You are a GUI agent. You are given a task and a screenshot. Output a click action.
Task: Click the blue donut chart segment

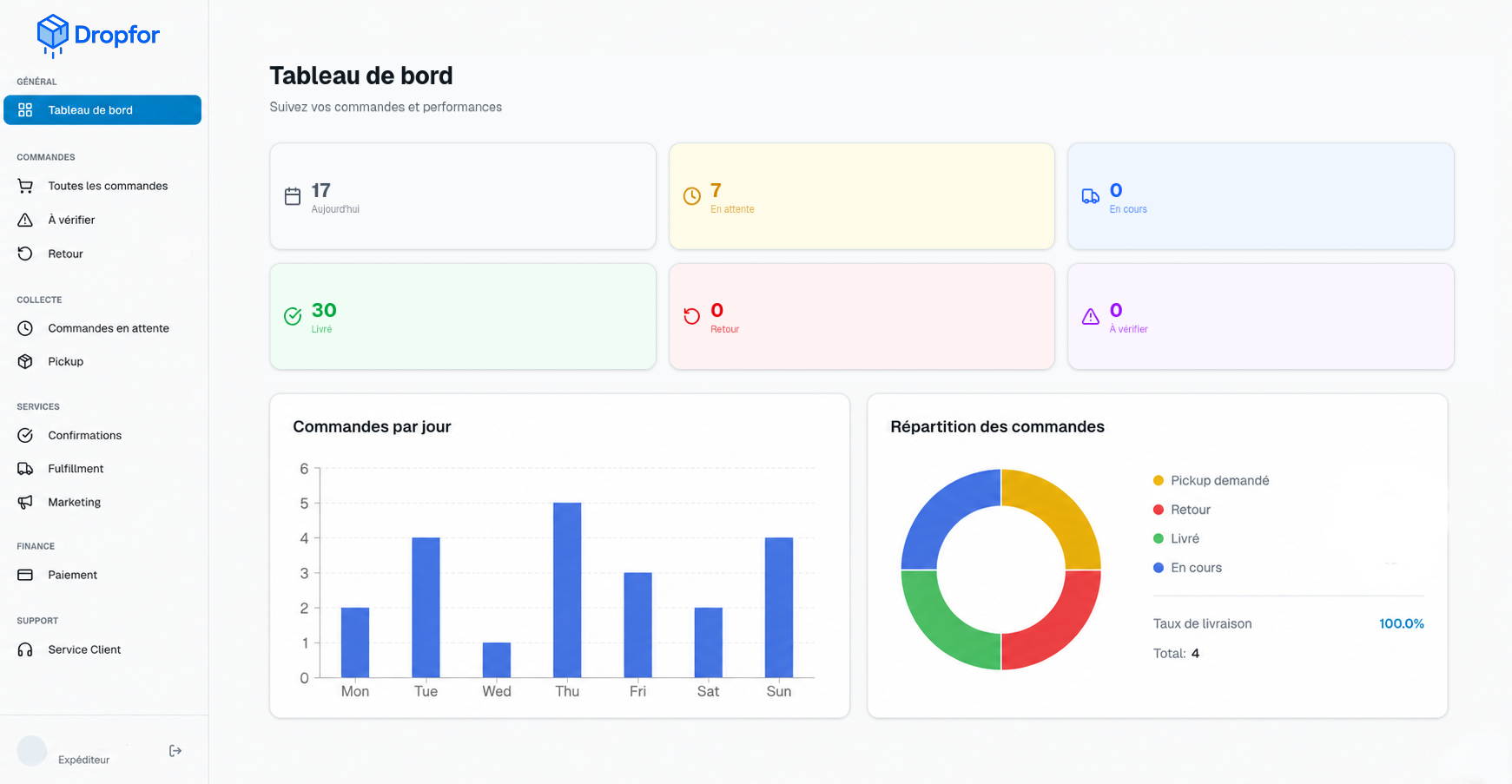point(943,512)
